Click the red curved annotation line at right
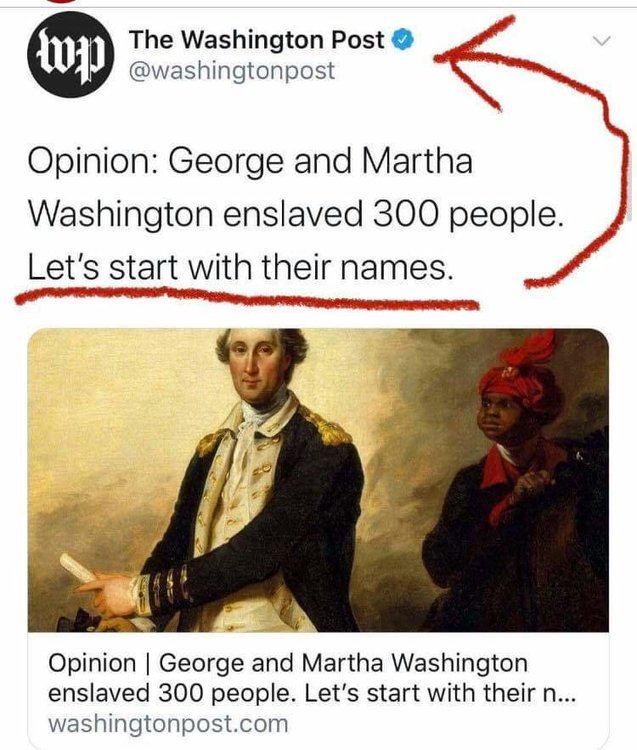Screen dimensions: 637x750 coord(593,167)
